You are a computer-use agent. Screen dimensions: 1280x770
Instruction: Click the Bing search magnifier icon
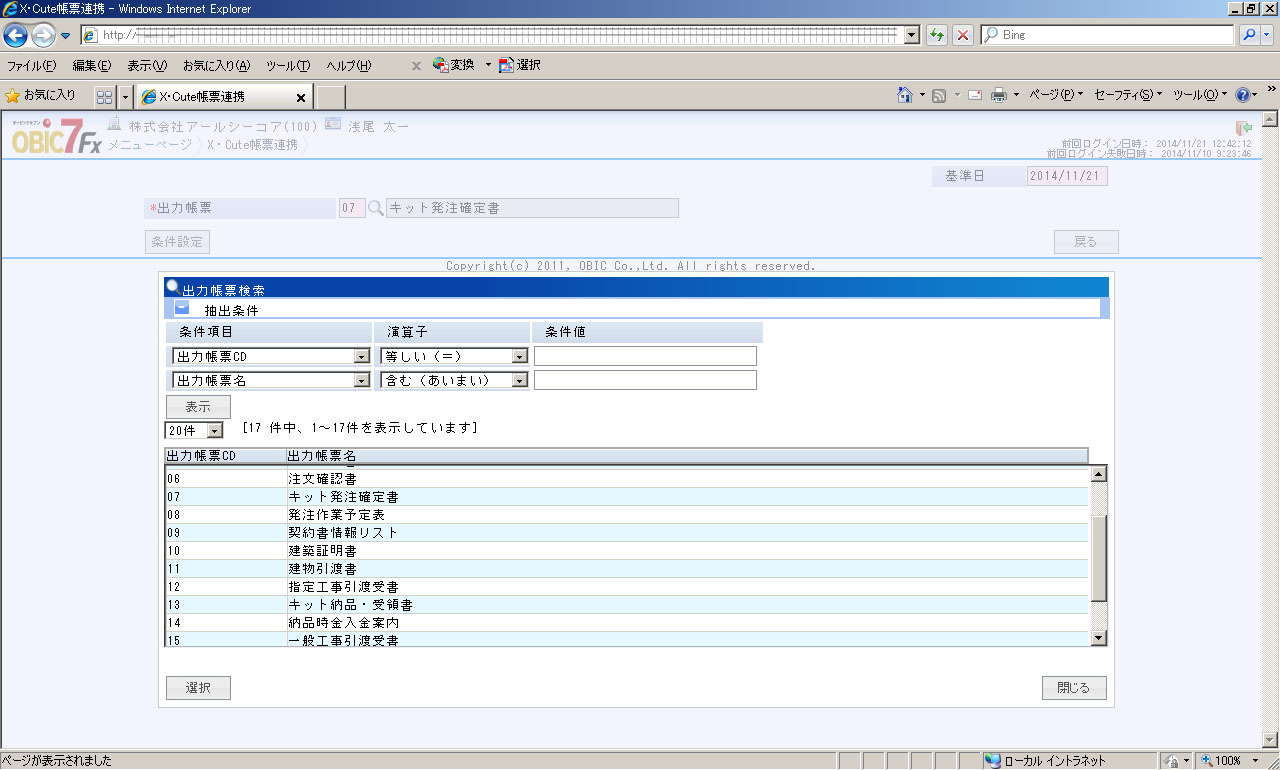(x=1249, y=35)
